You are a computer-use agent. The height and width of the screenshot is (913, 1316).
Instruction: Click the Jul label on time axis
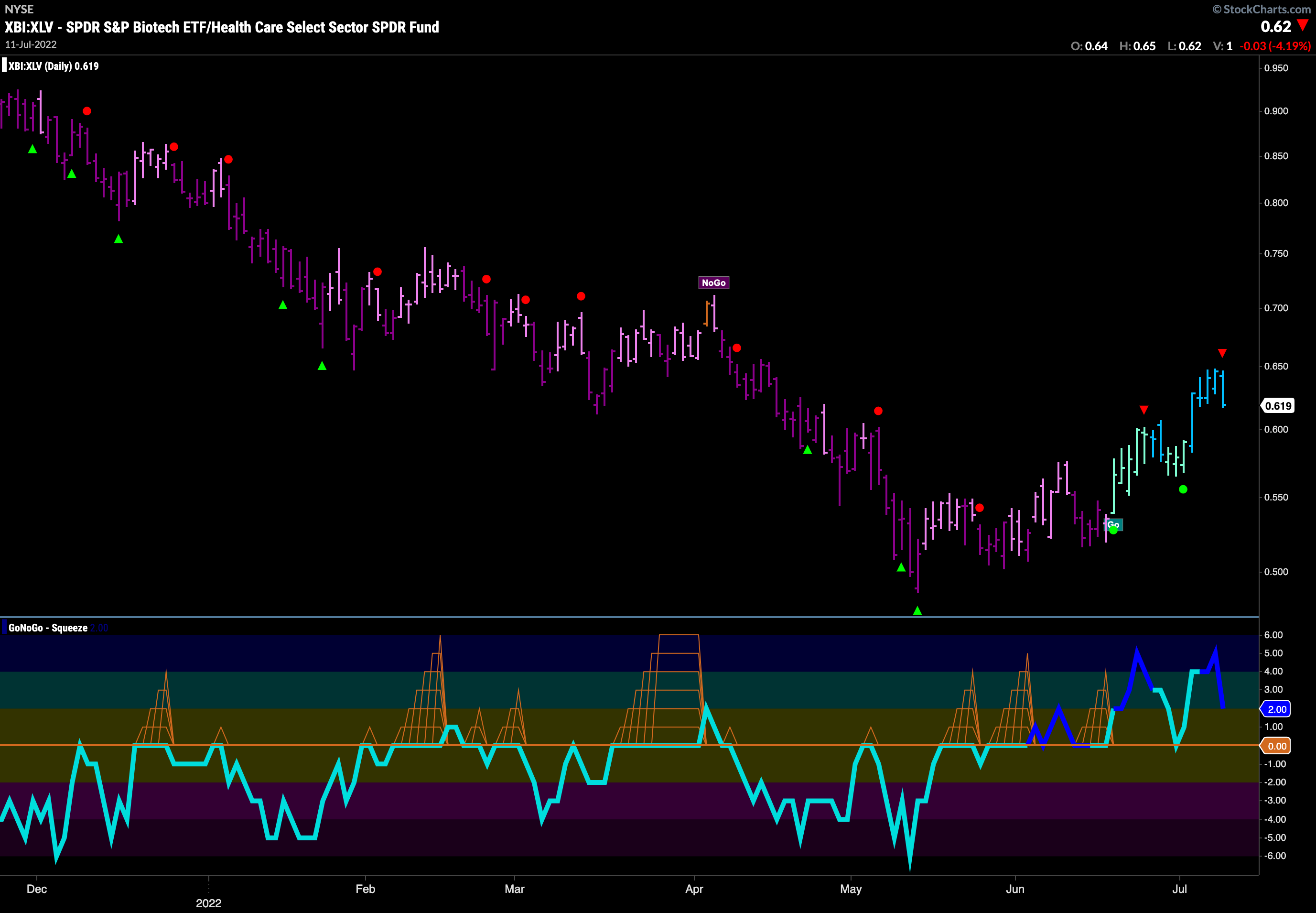point(1179,889)
